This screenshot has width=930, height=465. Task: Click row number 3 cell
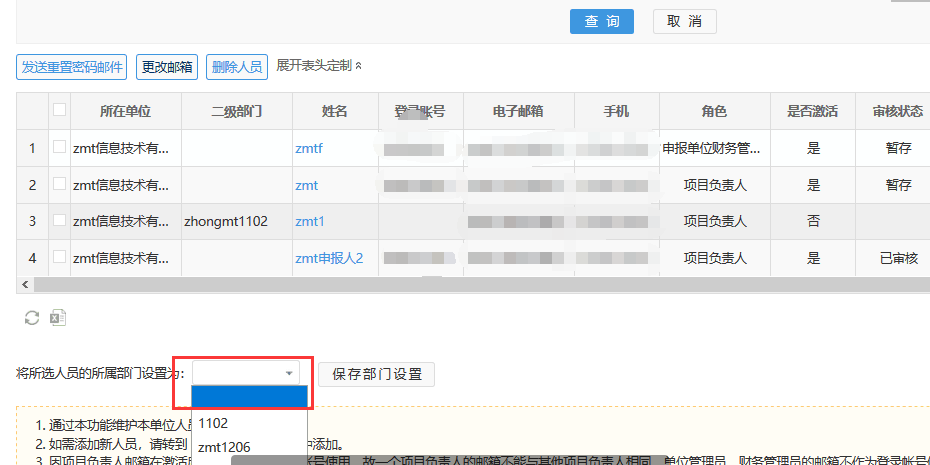(x=32, y=222)
